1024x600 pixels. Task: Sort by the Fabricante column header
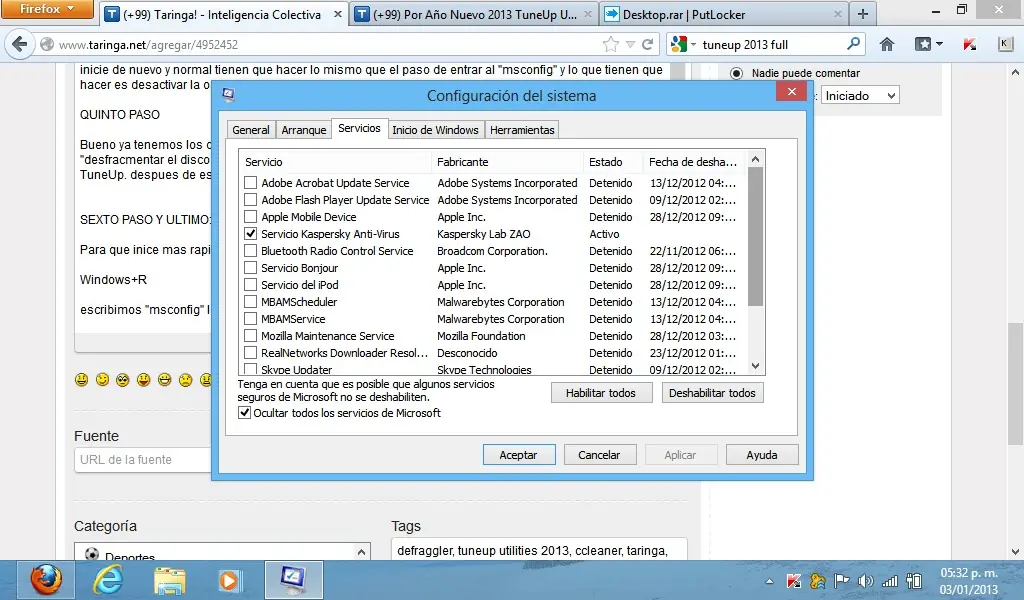point(507,162)
